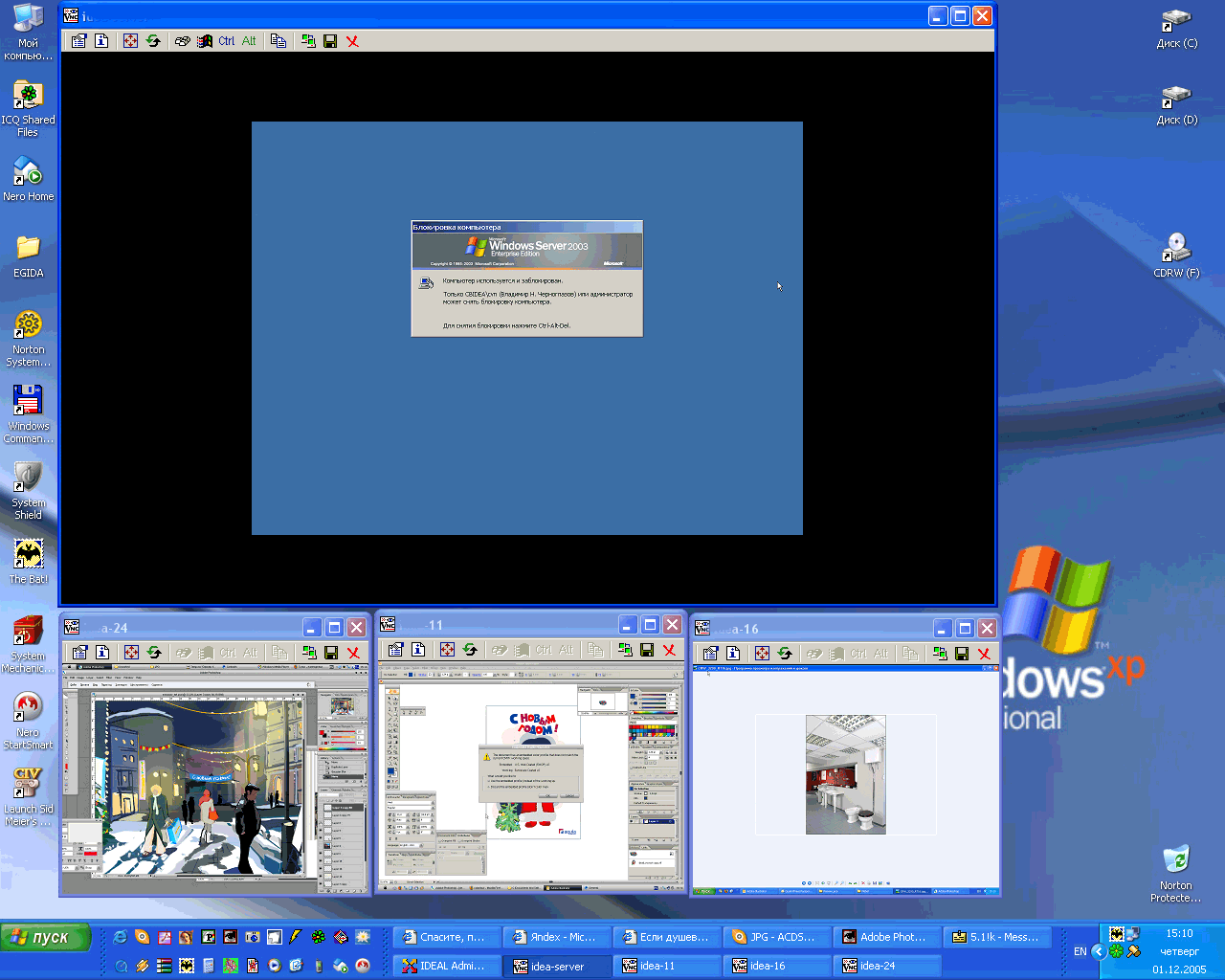The width and height of the screenshot is (1225, 980).
Task: Launch Internet Explorer from Quick Launch bar
Action: (120, 937)
